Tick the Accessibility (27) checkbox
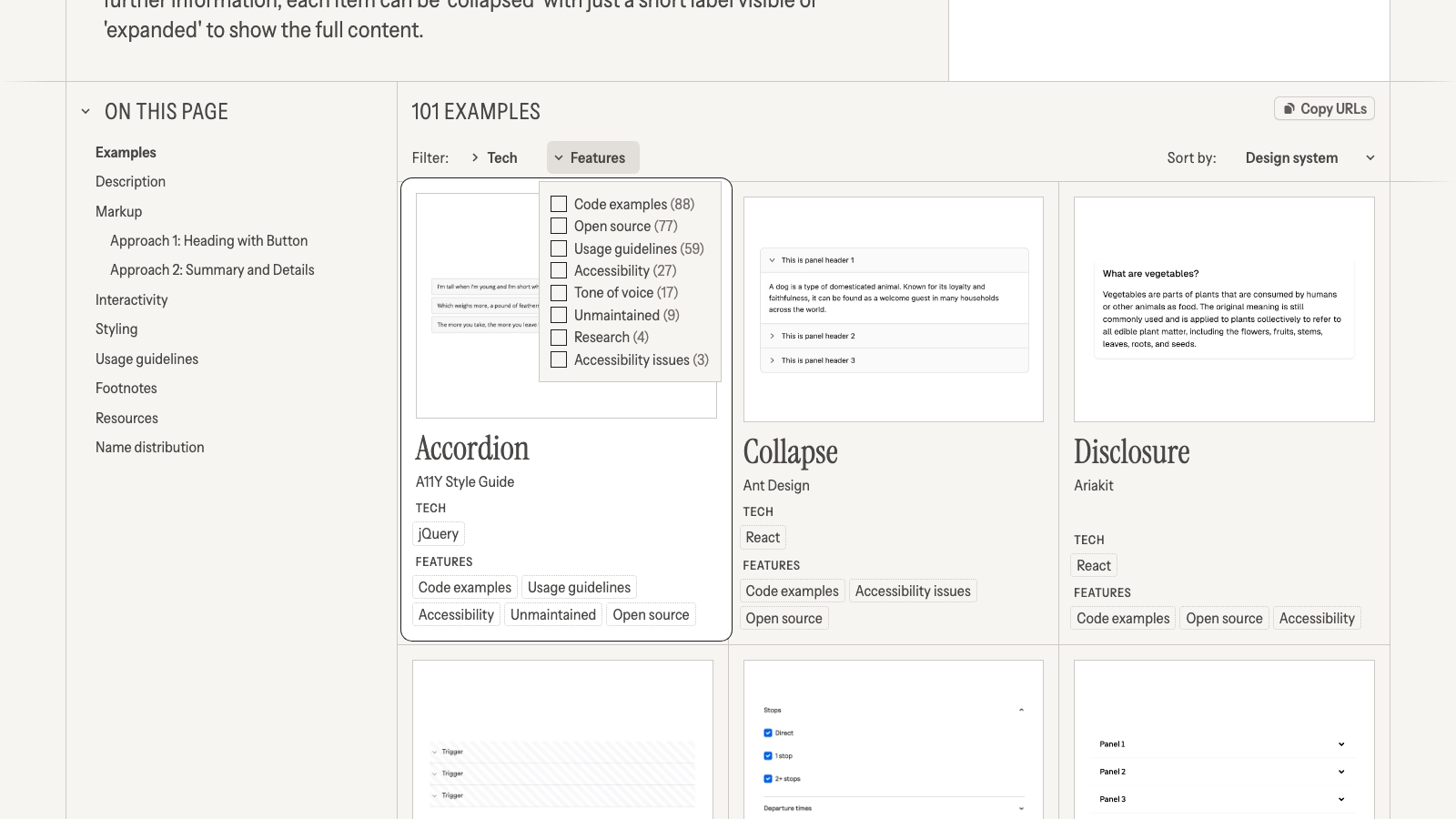 [559, 270]
